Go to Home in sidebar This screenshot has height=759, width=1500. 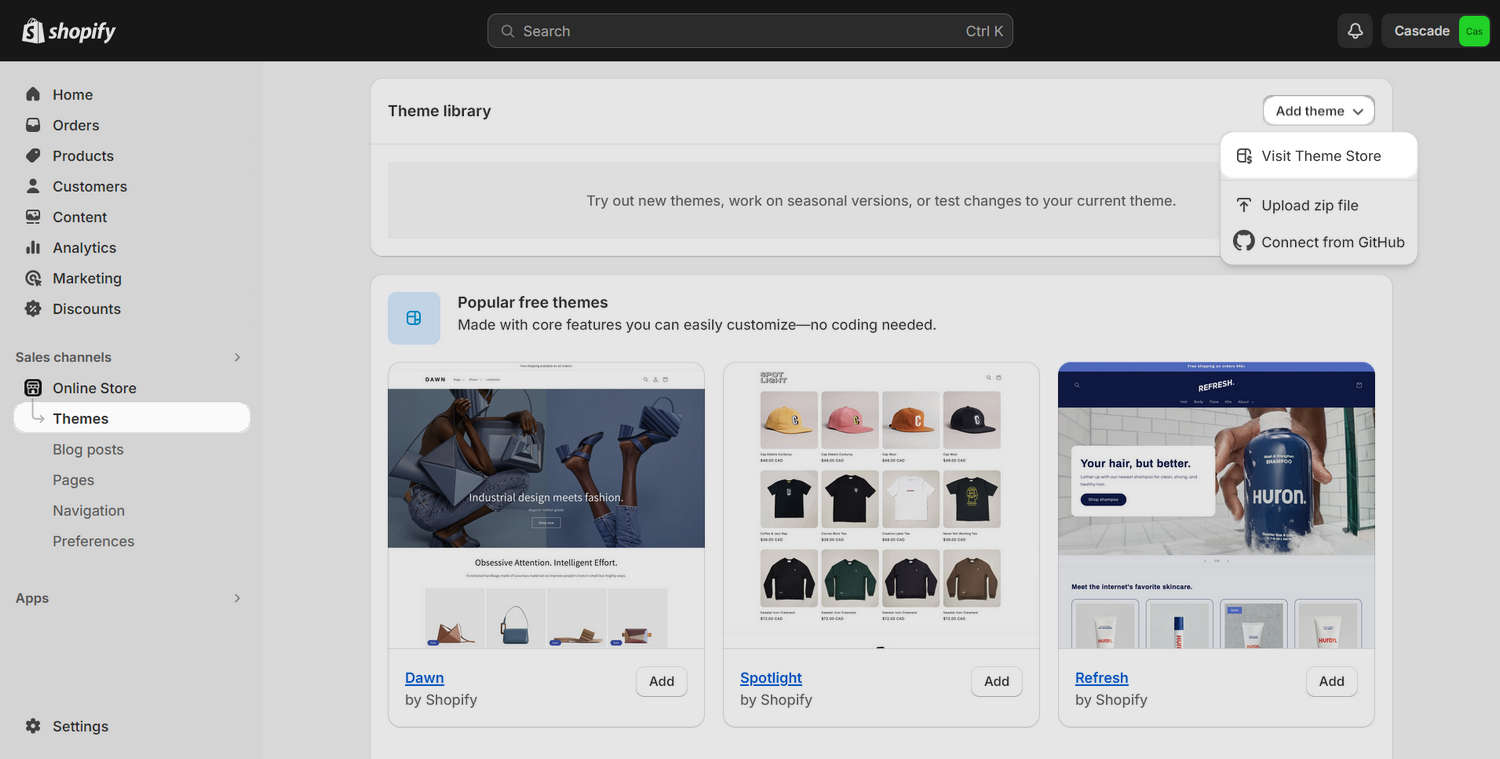click(73, 94)
